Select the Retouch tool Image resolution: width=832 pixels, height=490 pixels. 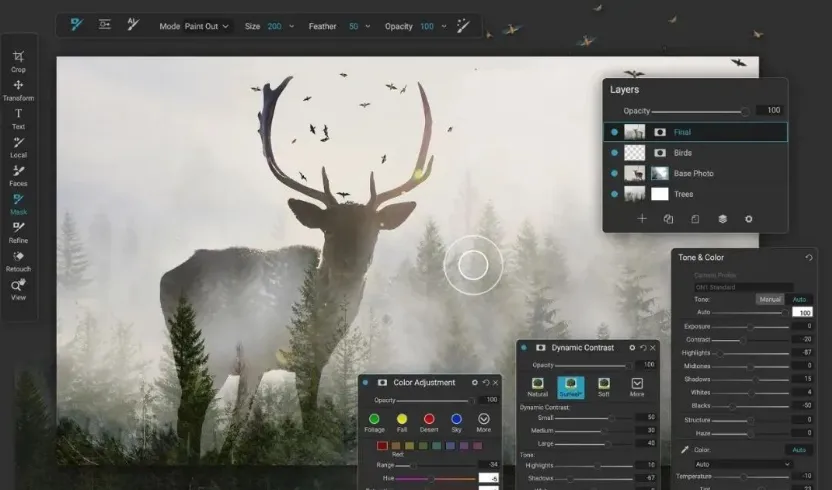point(18,261)
